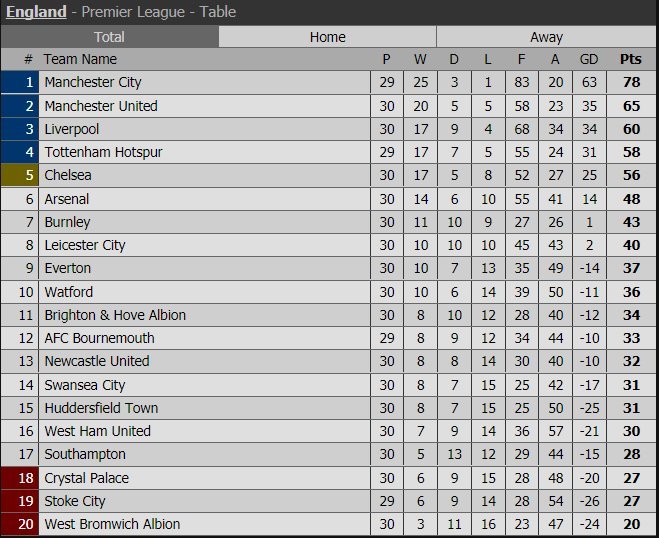This screenshot has width=659, height=538.
Task: Click the red position 18 badge
Action: click(x=20, y=478)
